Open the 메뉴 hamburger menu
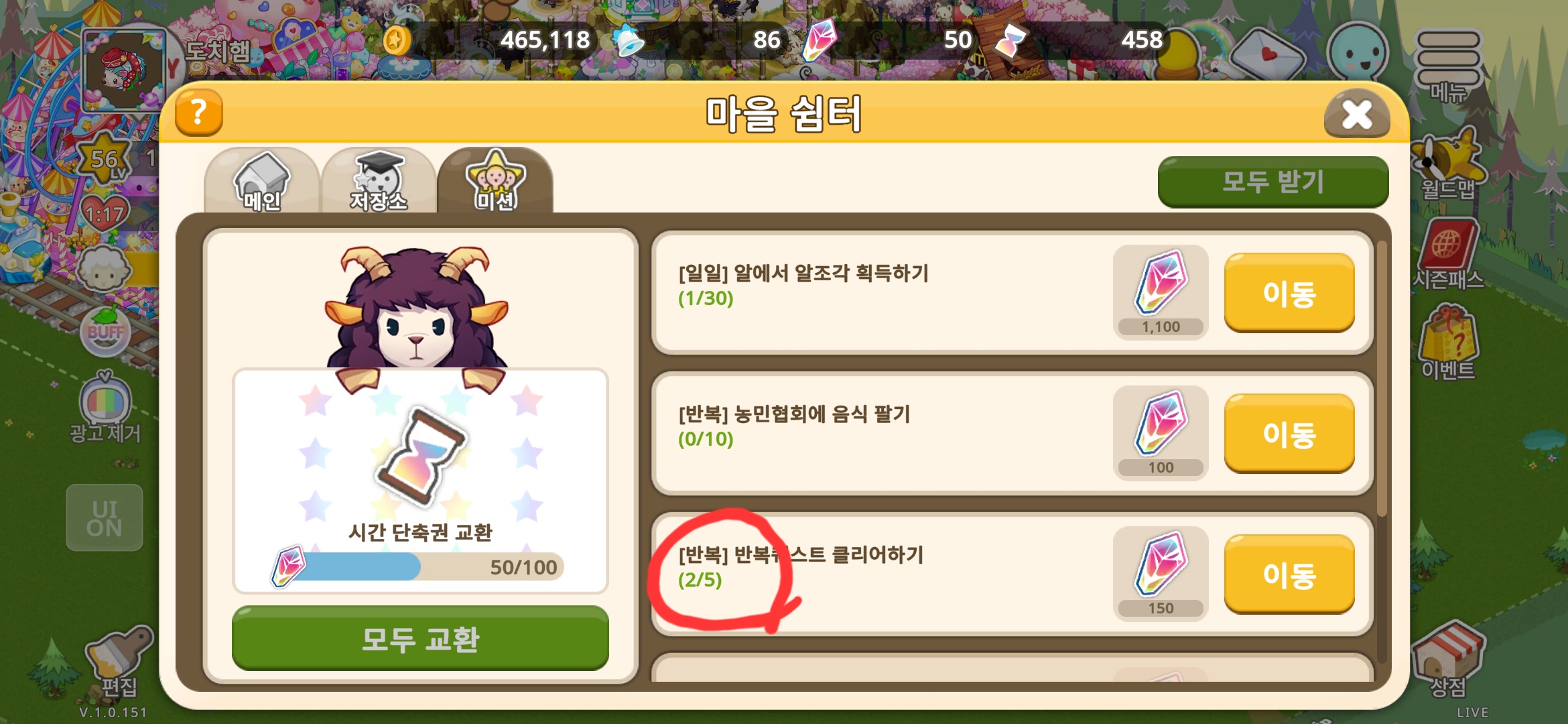Viewport: 1568px width, 724px height. point(1447,65)
